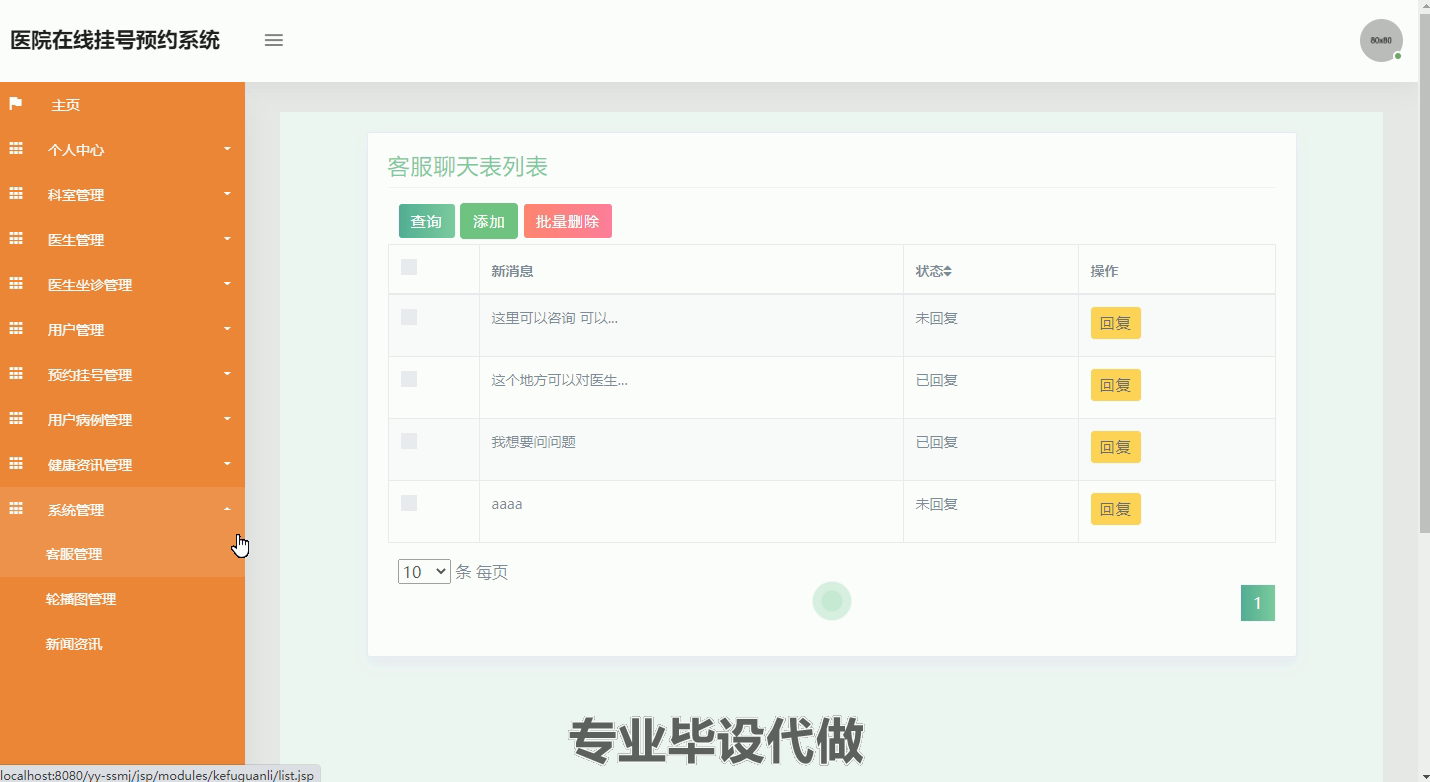1430x782 pixels.
Task: Click grid icon beside 科室管理
Action: (x=16, y=194)
